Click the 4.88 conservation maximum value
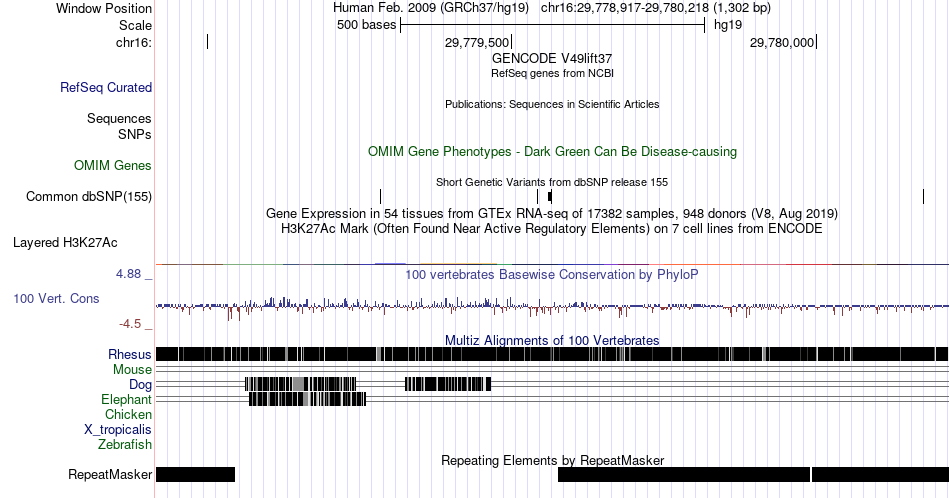 pyautogui.click(x=128, y=274)
